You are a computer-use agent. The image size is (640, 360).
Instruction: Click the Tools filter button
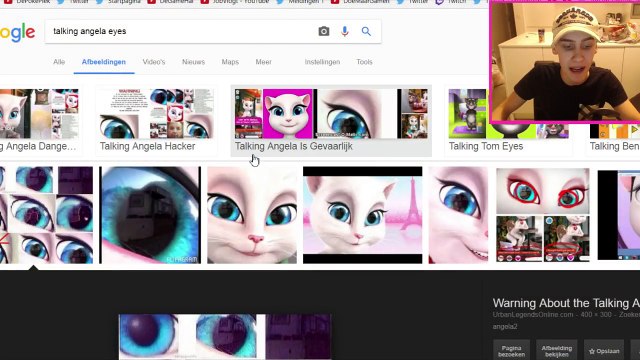[364, 62]
